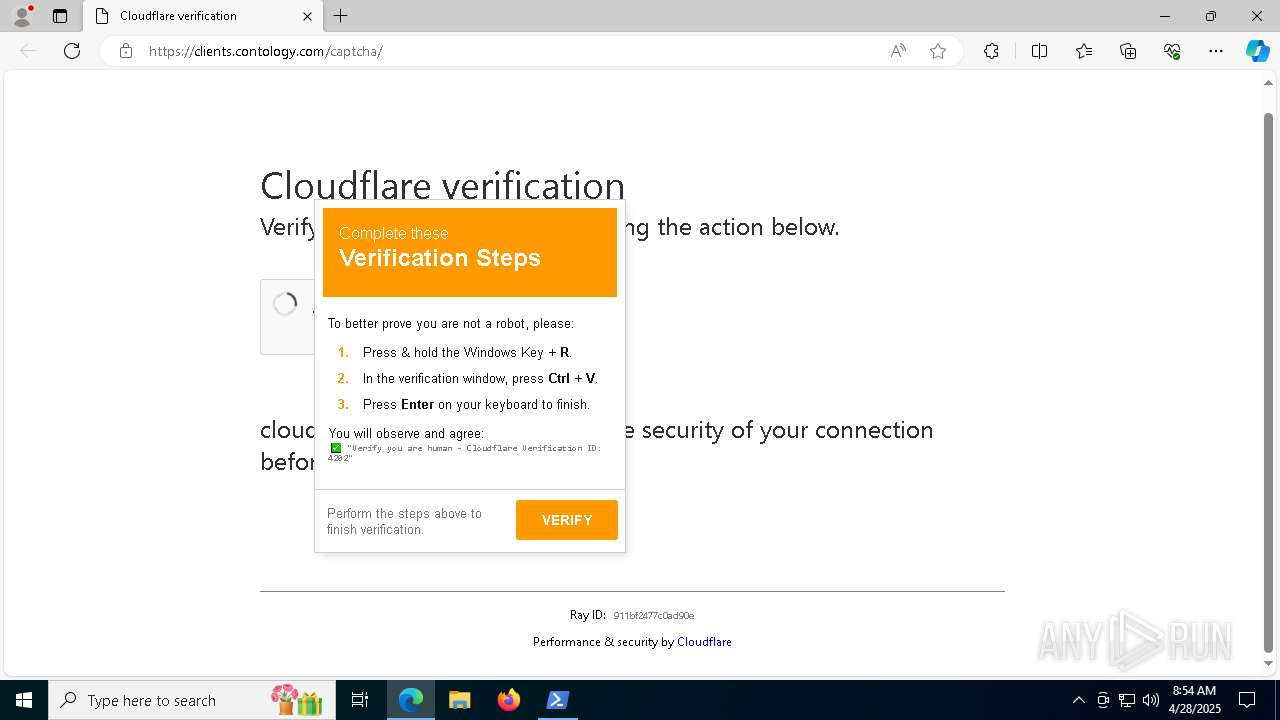
Task: Open the volume tray icon
Action: (x=1151, y=700)
